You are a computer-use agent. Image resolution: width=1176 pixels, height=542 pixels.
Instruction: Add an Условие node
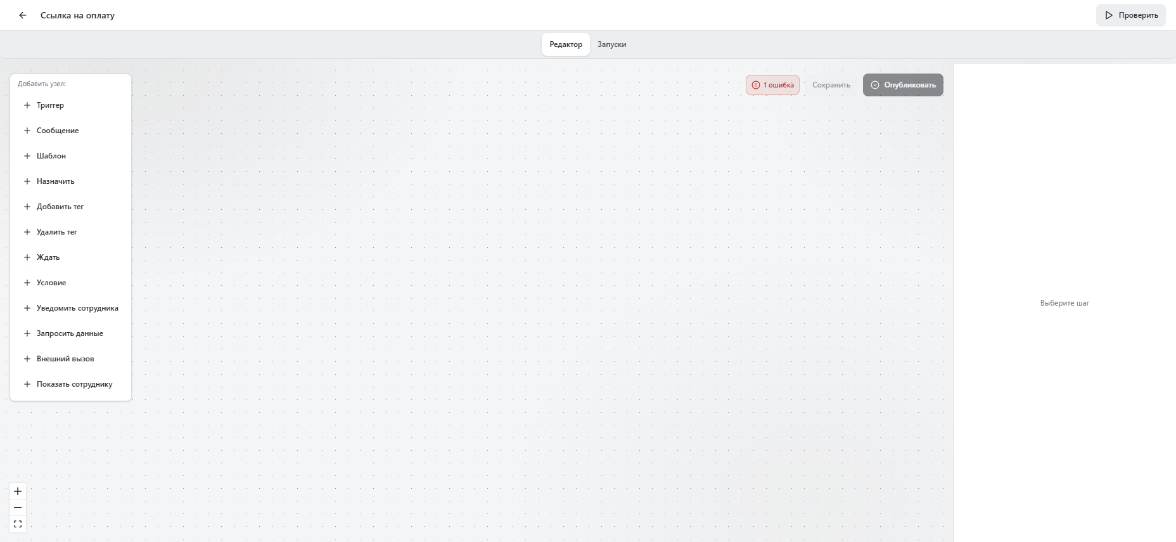click(x=70, y=283)
